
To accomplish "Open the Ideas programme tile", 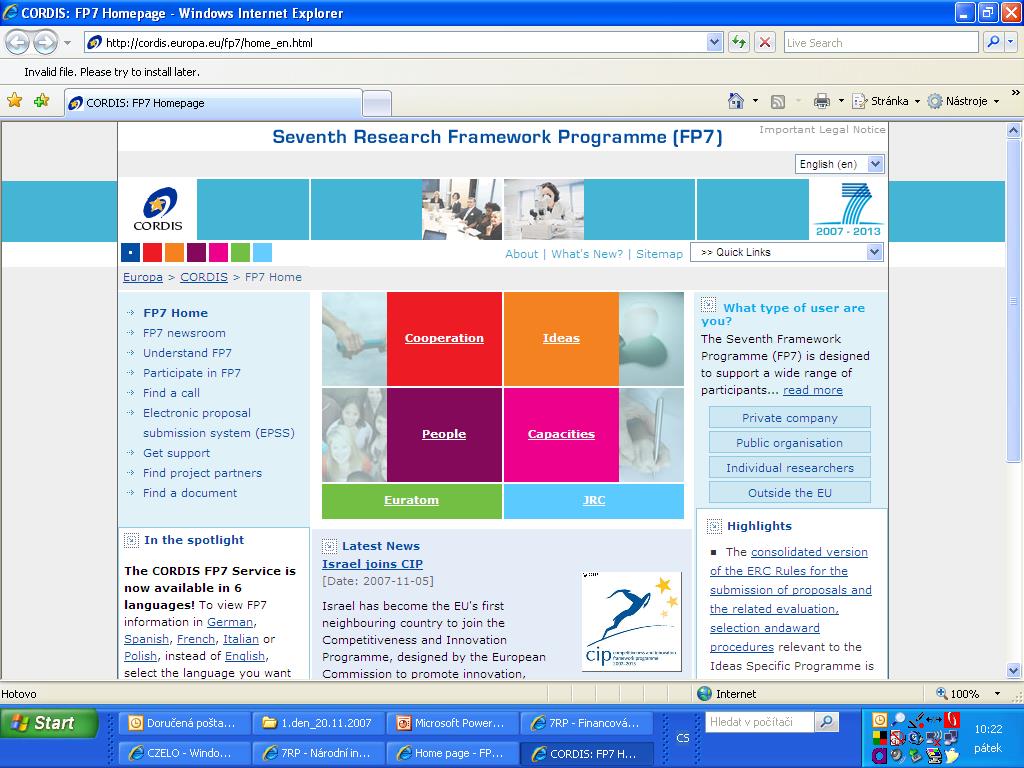I will click(x=561, y=338).
